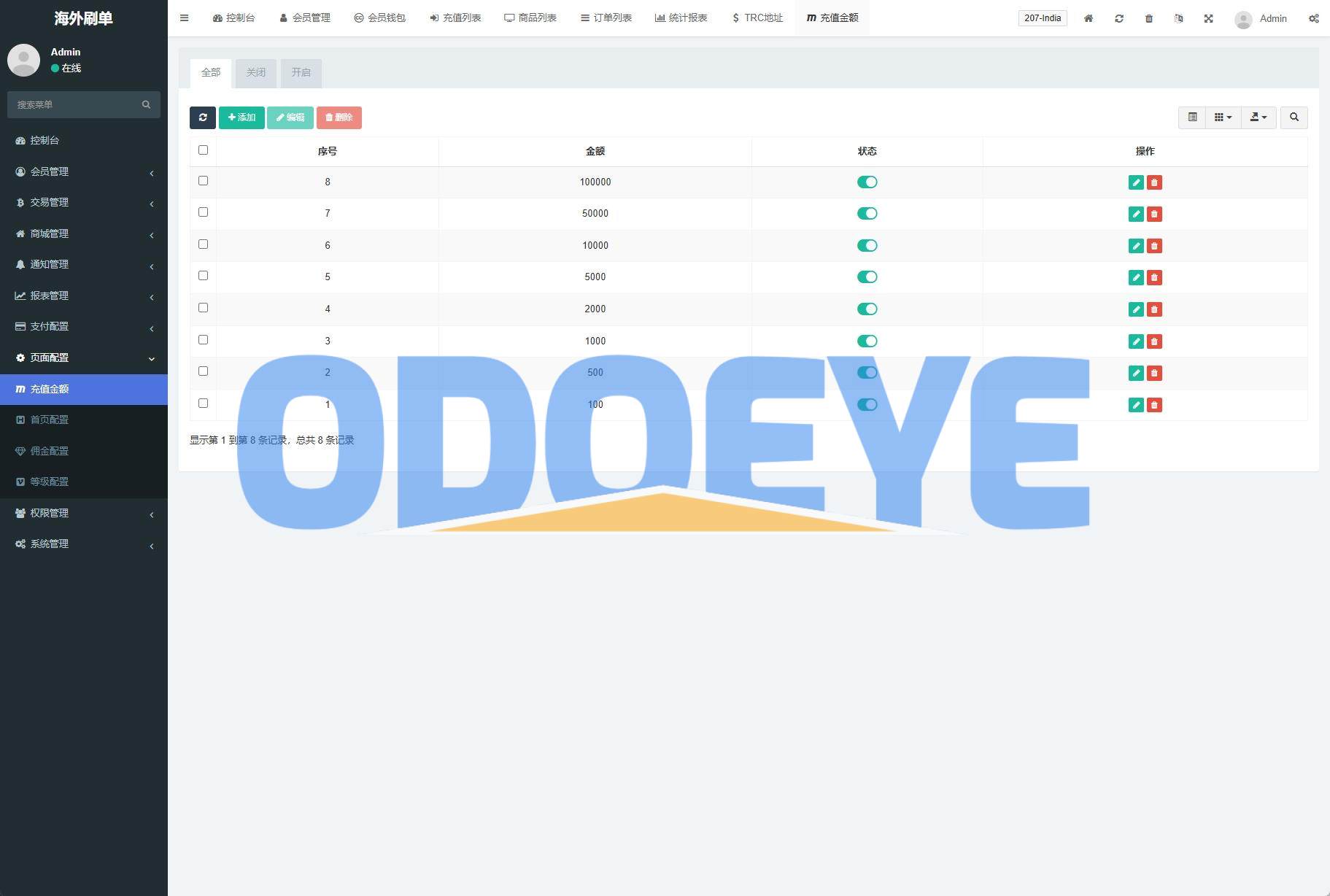Viewport: 1330px width, 896px height.
Task: Click the home icon in top bar
Action: pyautogui.click(x=1088, y=18)
